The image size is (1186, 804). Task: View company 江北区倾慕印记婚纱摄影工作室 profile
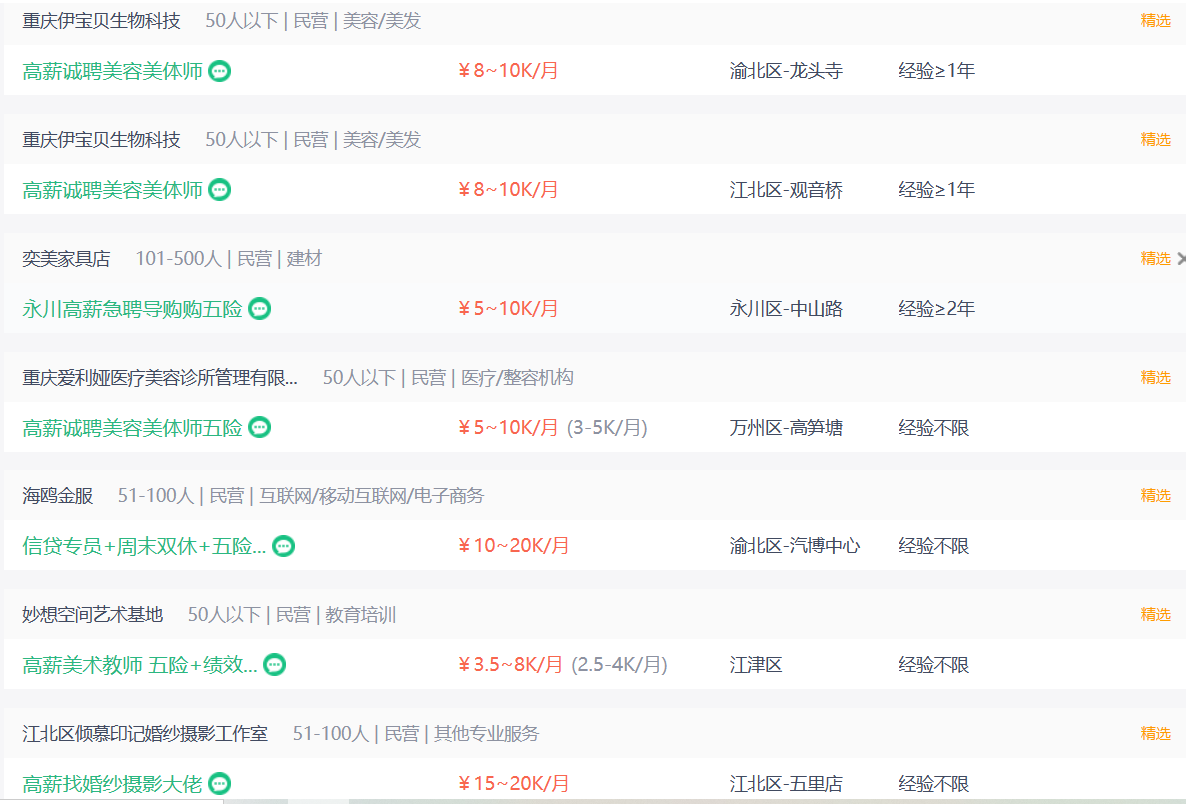[x=144, y=733]
